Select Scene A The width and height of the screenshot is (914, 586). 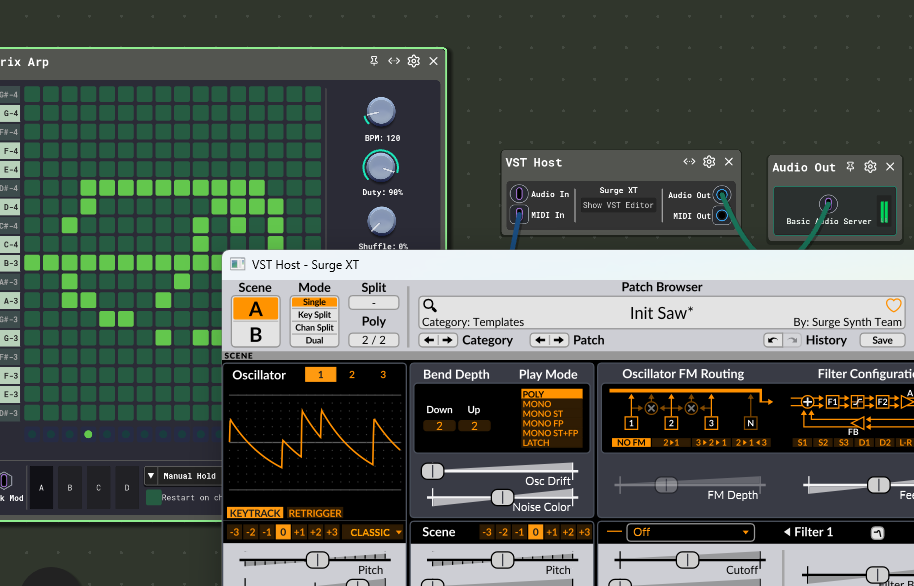pyautogui.click(x=255, y=308)
